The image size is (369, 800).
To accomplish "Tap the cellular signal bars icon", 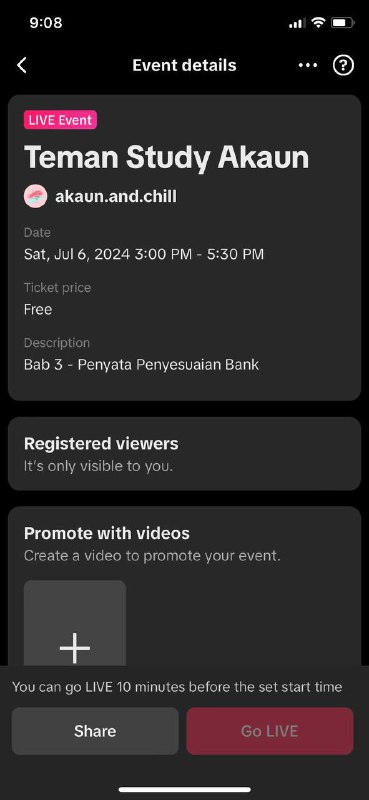I will click(298, 23).
